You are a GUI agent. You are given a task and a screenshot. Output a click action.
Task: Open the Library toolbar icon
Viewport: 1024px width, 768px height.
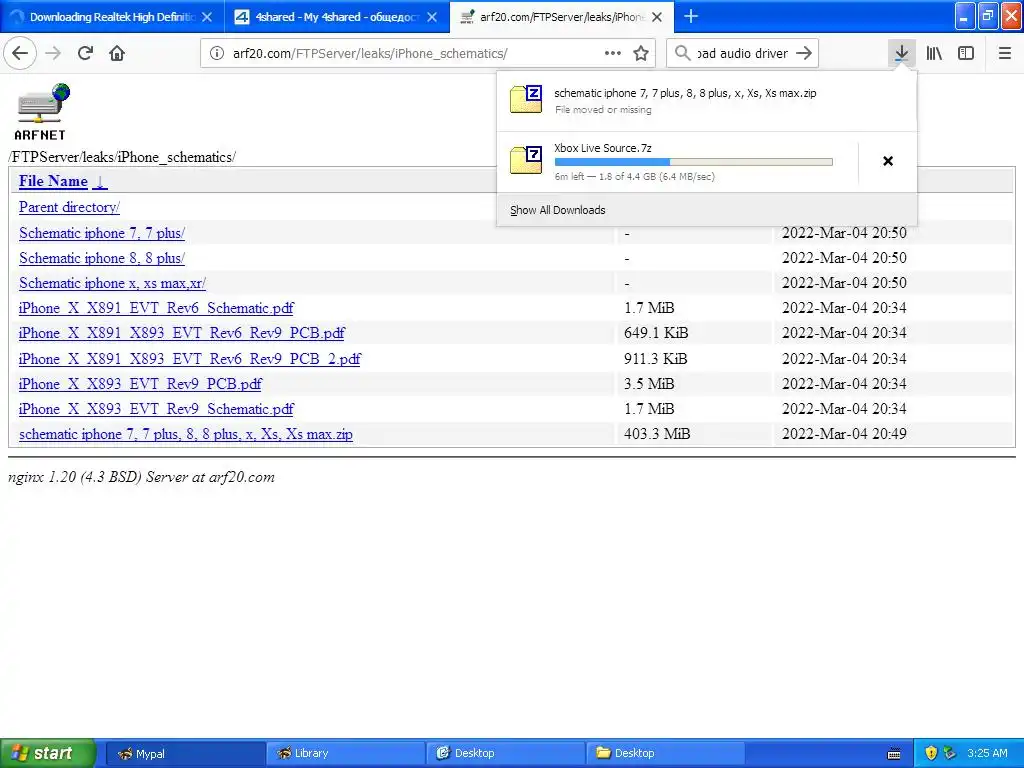[934, 53]
